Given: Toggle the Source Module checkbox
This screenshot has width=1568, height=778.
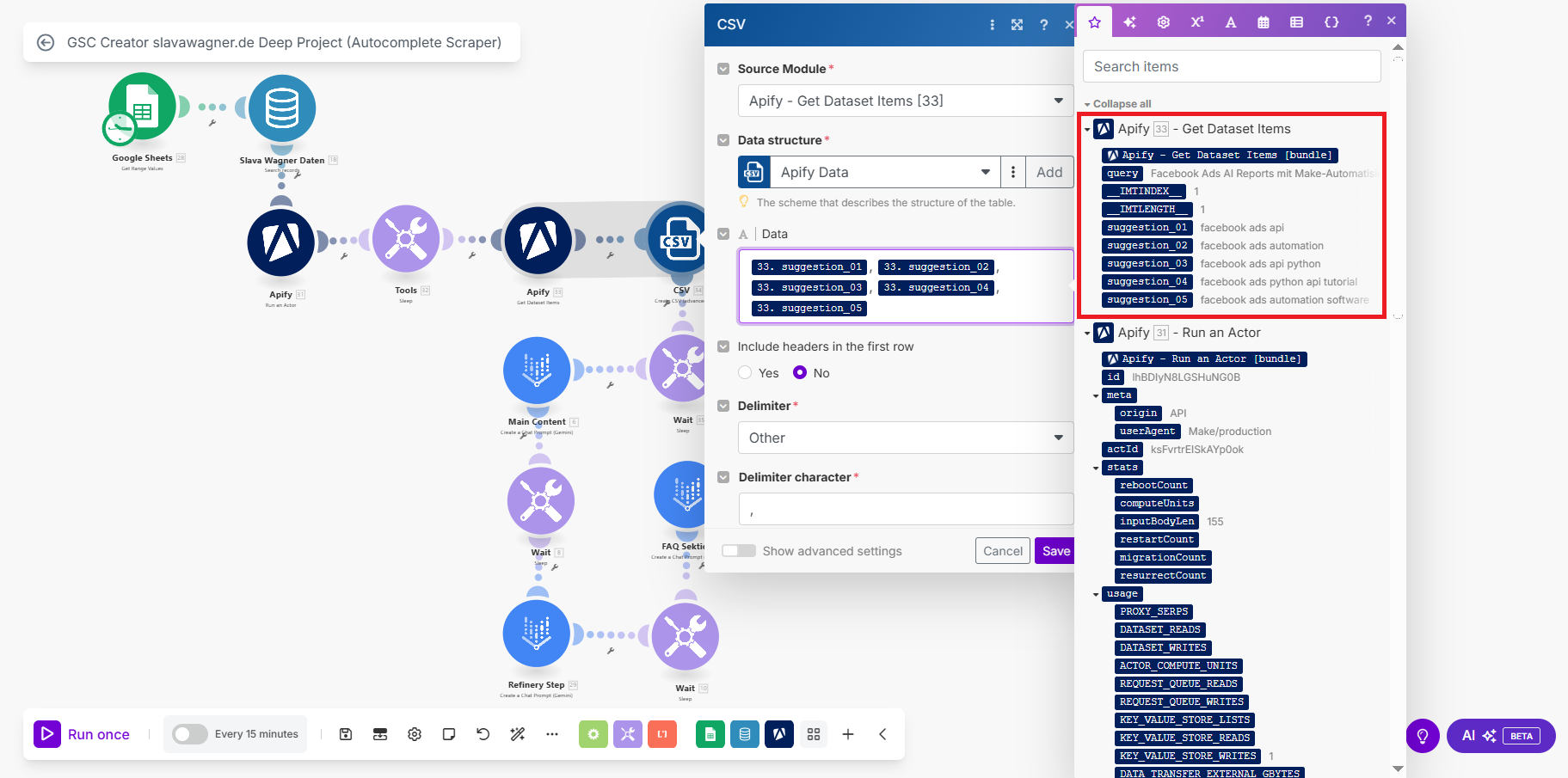Looking at the screenshot, I should click(723, 69).
